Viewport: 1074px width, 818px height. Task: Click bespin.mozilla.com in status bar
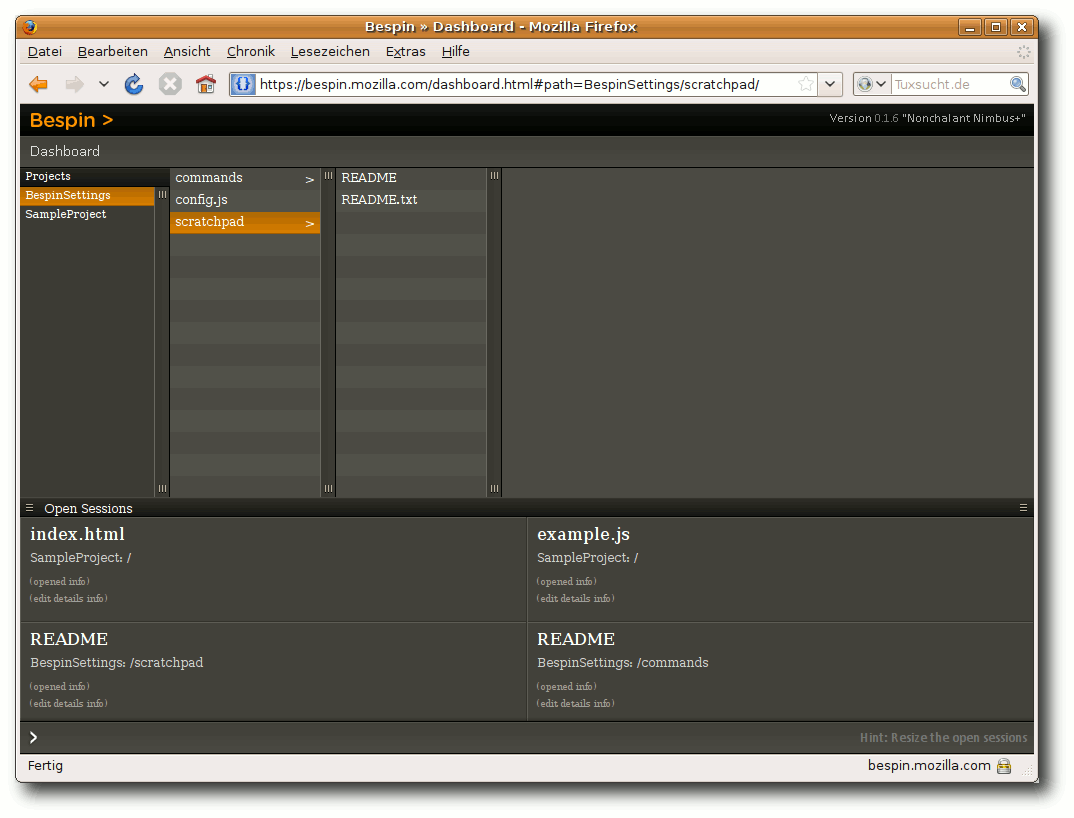click(x=929, y=765)
